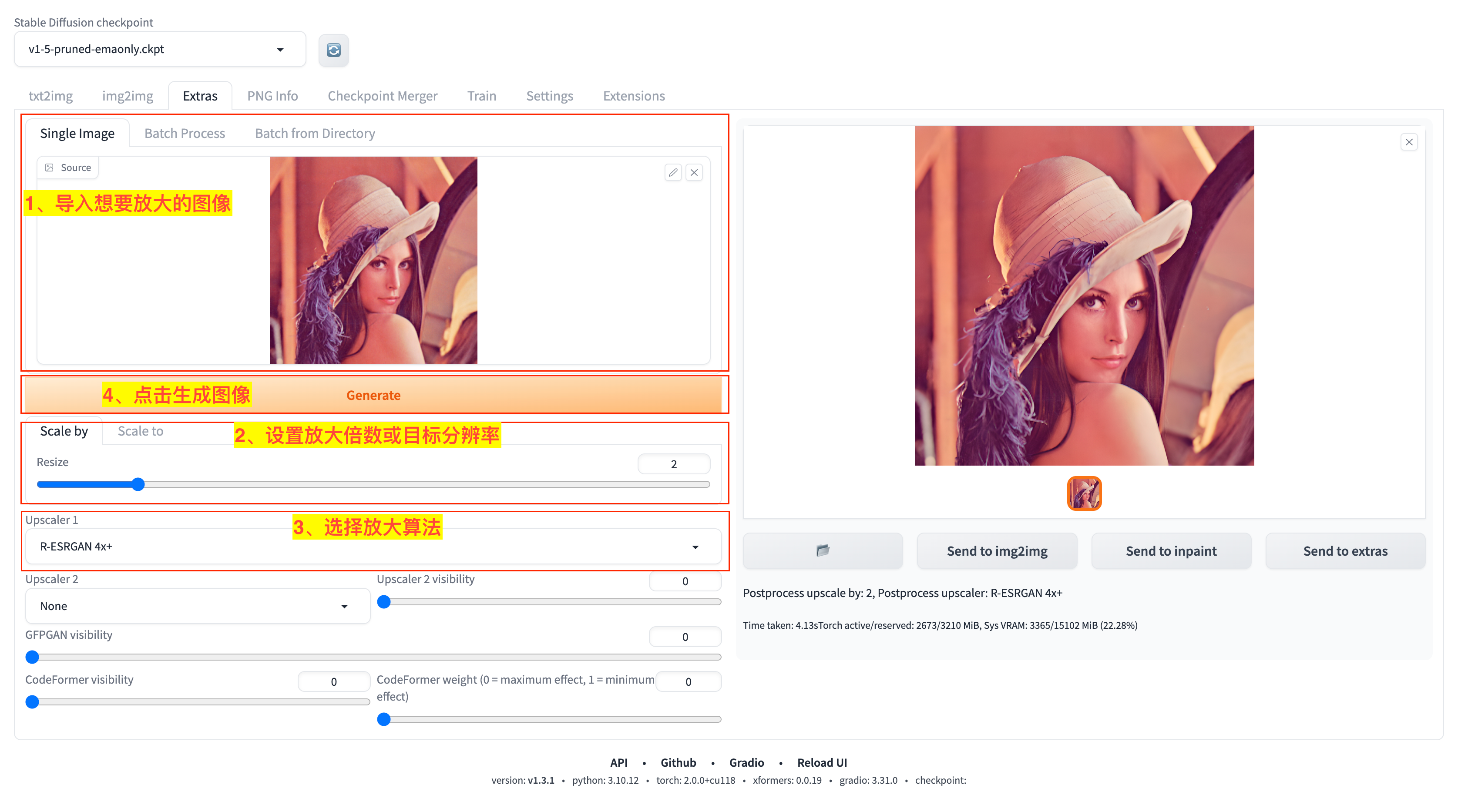Open the PNG Info tab
Viewport: 1458px width, 812px height.
pyautogui.click(x=272, y=96)
